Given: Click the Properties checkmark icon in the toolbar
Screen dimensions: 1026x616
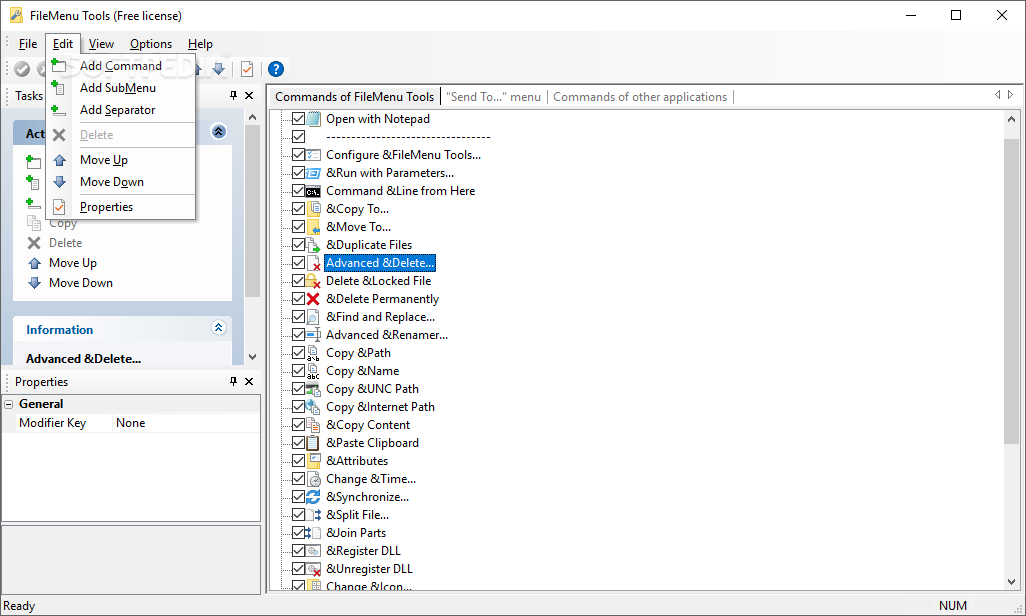Looking at the screenshot, I should (247, 69).
